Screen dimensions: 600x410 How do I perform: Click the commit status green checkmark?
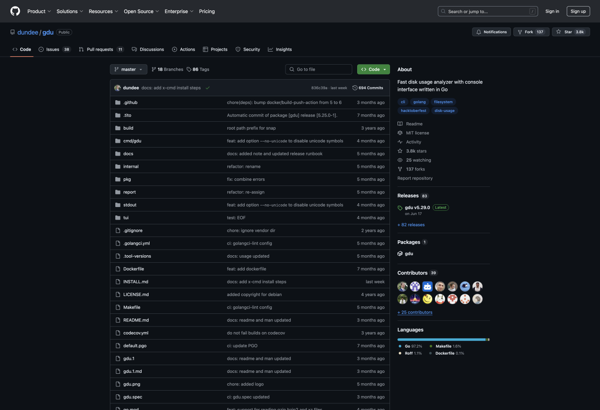point(207,88)
